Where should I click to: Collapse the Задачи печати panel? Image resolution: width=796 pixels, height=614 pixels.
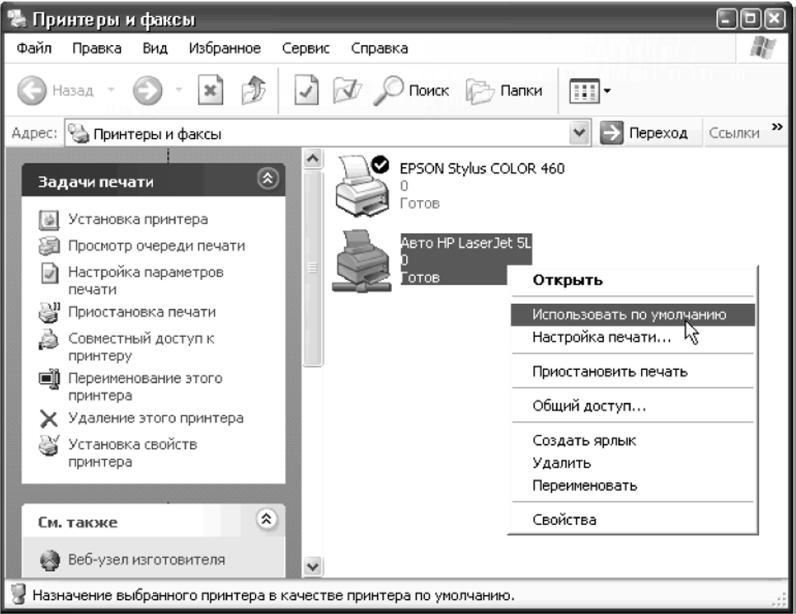point(268,179)
